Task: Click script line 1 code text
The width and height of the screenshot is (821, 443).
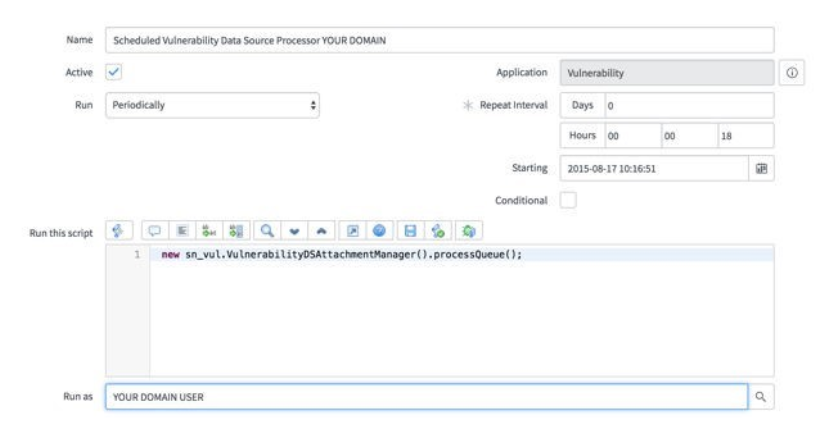Action: pyautogui.click(x=341, y=254)
